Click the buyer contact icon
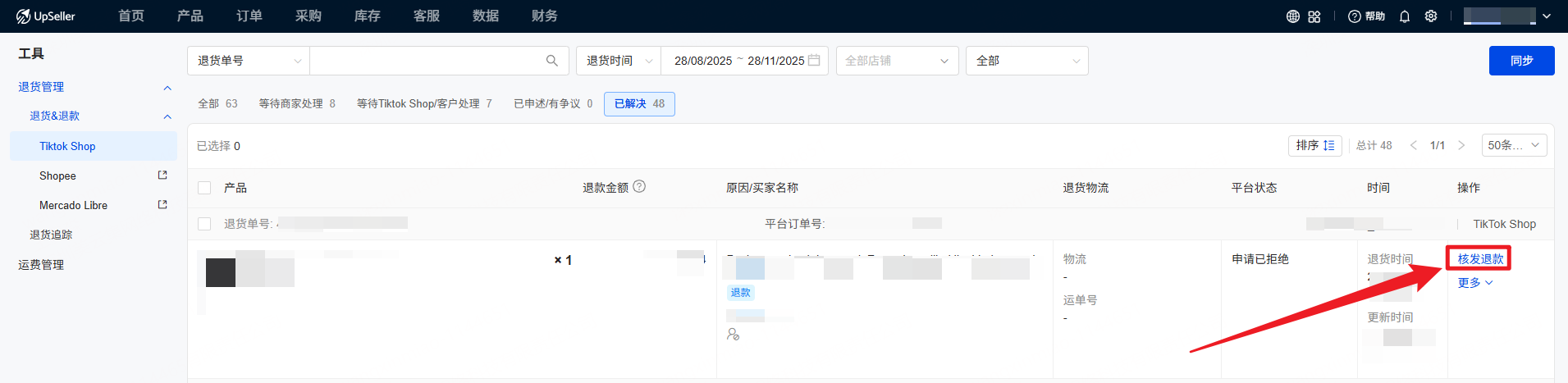The height and width of the screenshot is (383, 1568). pyautogui.click(x=733, y=334)
